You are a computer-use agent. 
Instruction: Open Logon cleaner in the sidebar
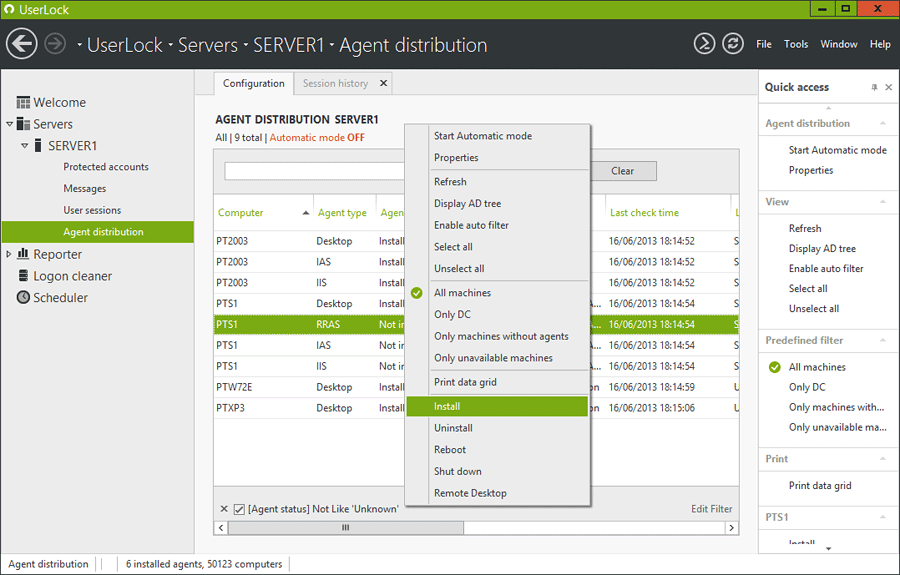point(72,276)
